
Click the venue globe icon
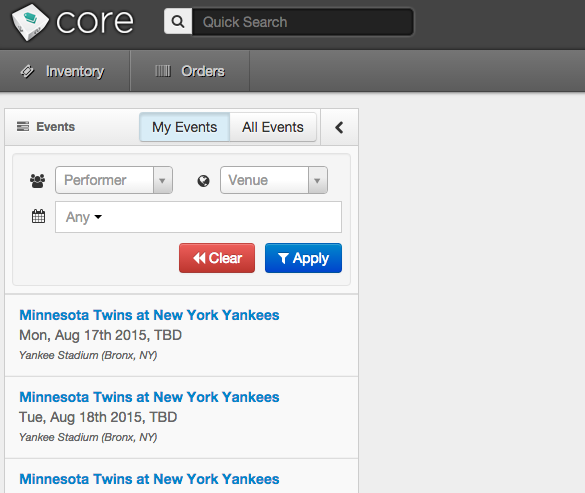[203, 181]
